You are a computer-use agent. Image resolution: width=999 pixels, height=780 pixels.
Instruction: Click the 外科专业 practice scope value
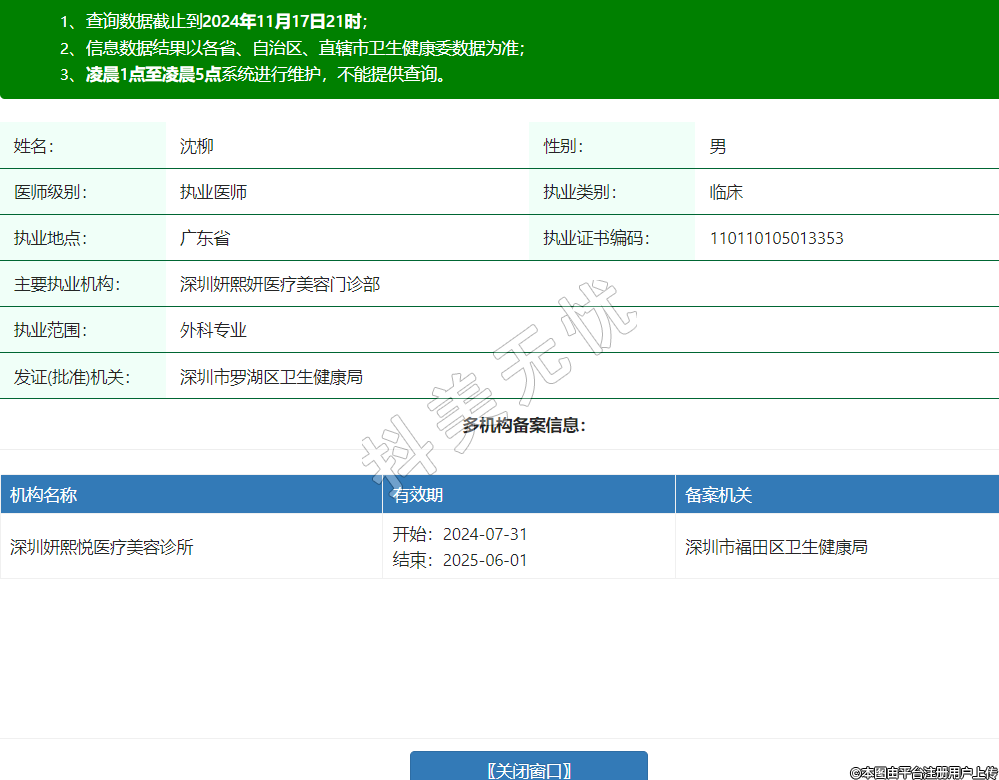click(213, 330)
